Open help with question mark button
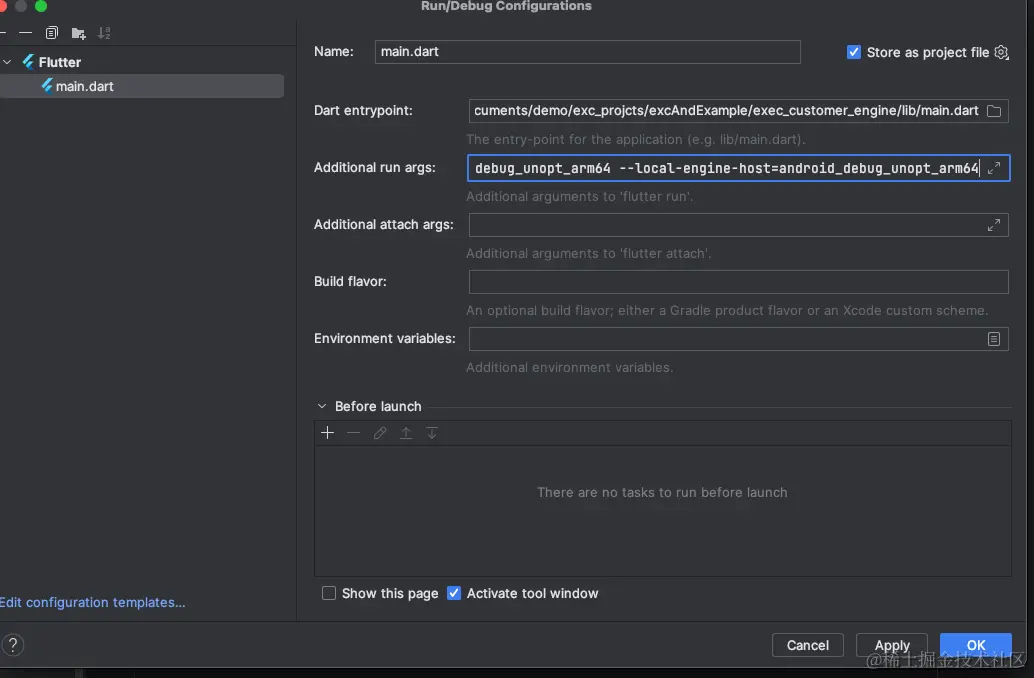Viewport: 1034px width, 678px height. point(13,644)
